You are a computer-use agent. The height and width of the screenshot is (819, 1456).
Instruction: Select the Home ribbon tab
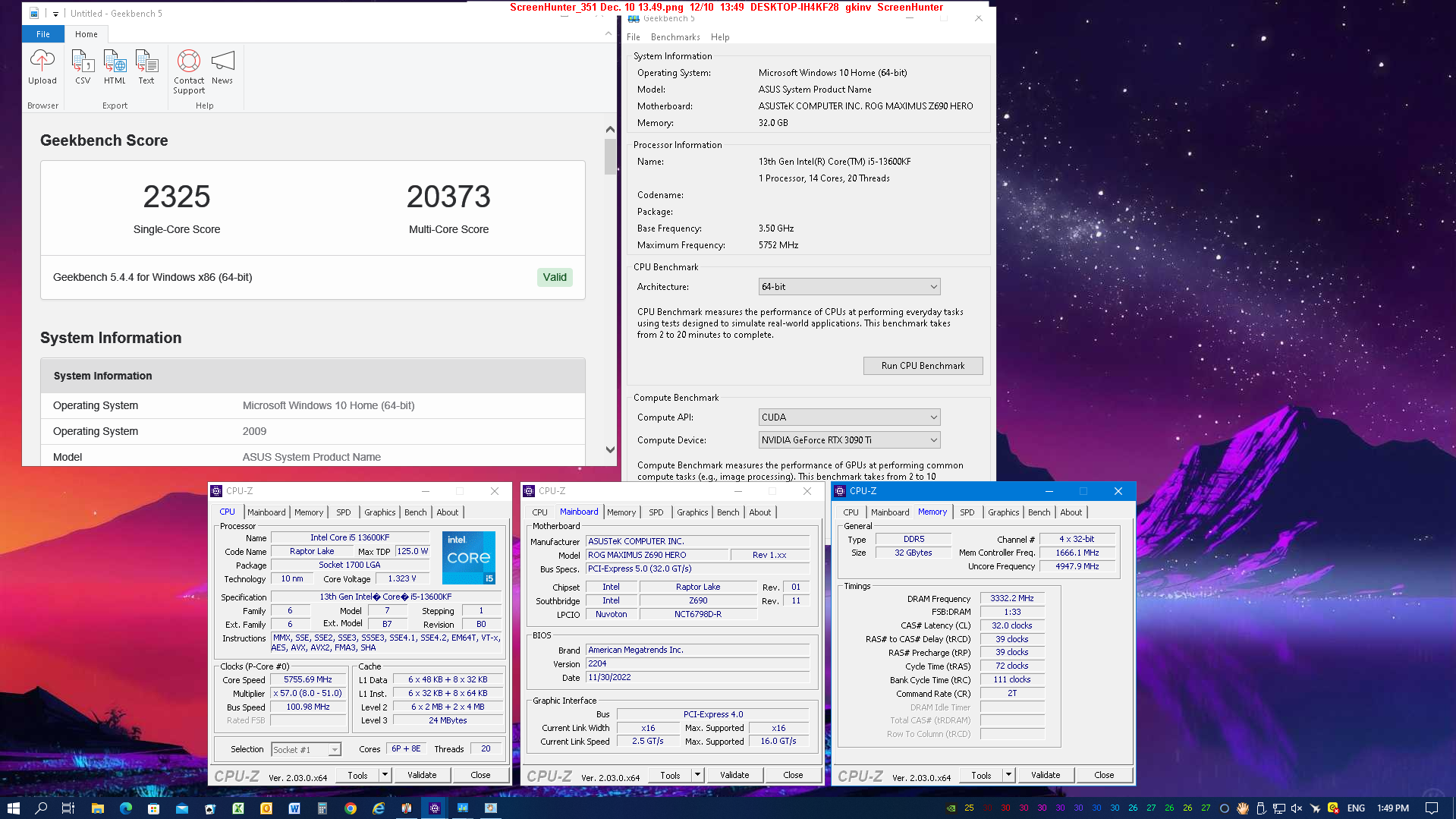coord(86,34)
